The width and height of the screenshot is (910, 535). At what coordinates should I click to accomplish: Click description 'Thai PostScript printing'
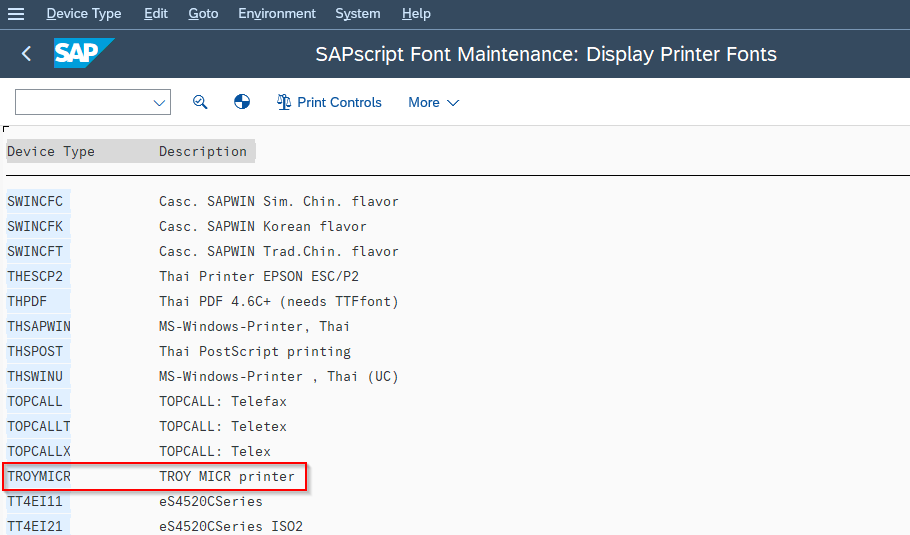[x=255, y=351]
